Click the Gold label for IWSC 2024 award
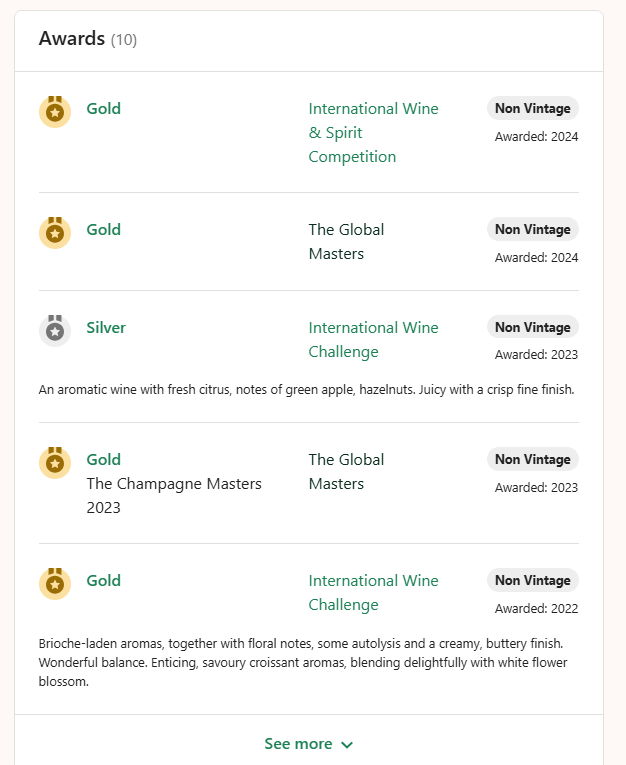The height and width of the screenshot is (765, 626). [x=103, y=108]
